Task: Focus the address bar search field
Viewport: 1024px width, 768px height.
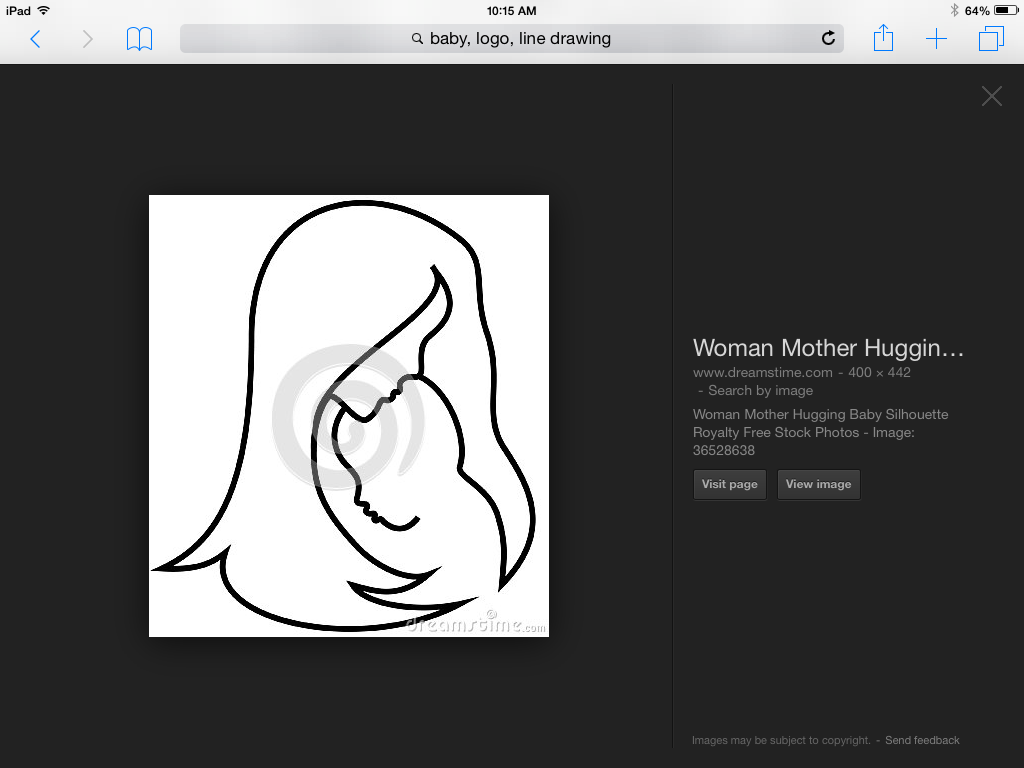Action: tap(510, 39)
